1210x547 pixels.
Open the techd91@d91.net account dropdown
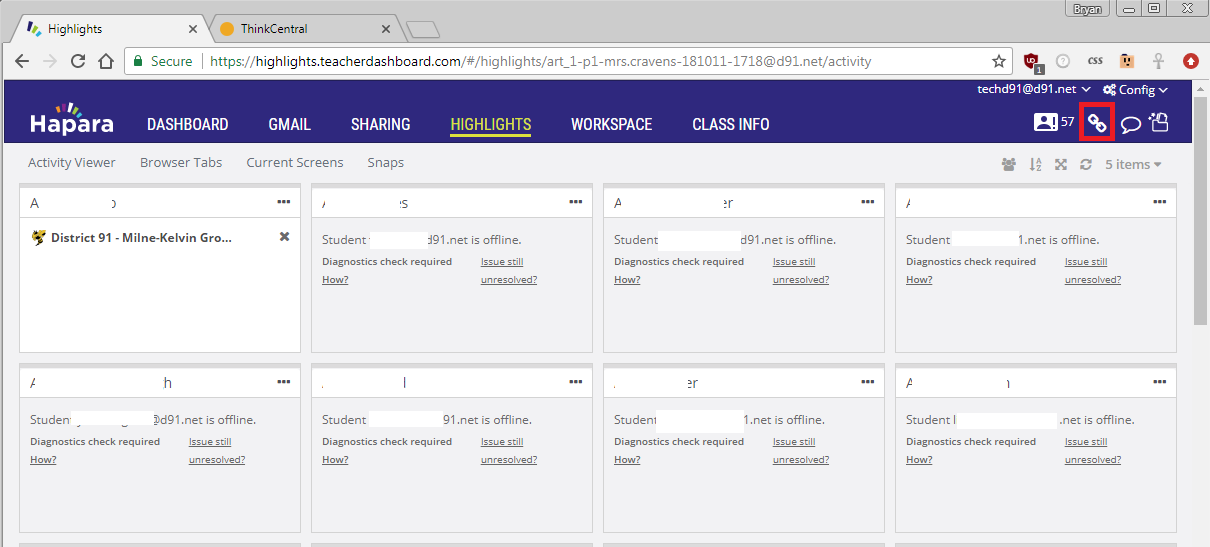(1033, 90)
